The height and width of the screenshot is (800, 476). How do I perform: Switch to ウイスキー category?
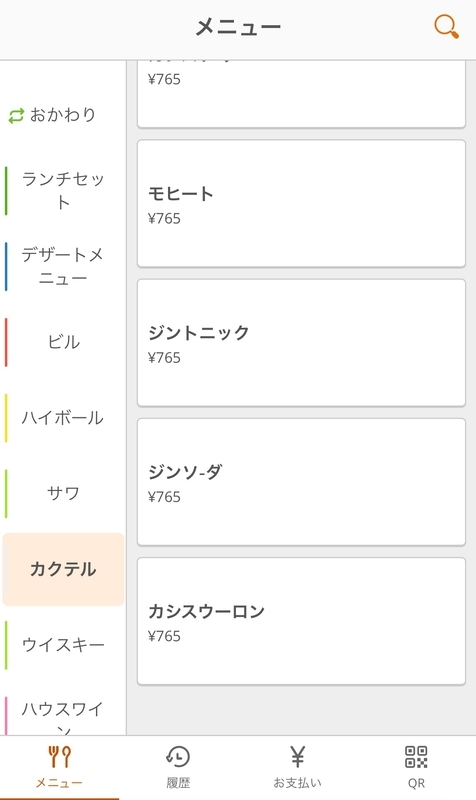[x=63, y=645]
